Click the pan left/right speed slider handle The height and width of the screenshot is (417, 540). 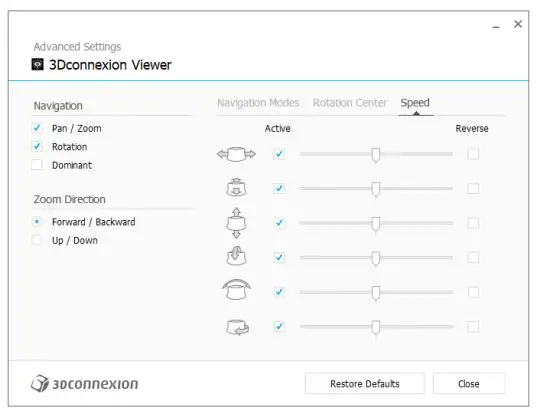pyautogui.click(x=376, y=155)
